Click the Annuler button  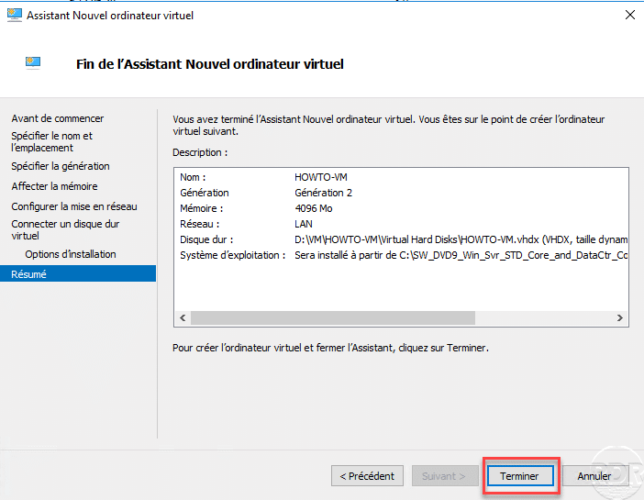tap(594, 476)
